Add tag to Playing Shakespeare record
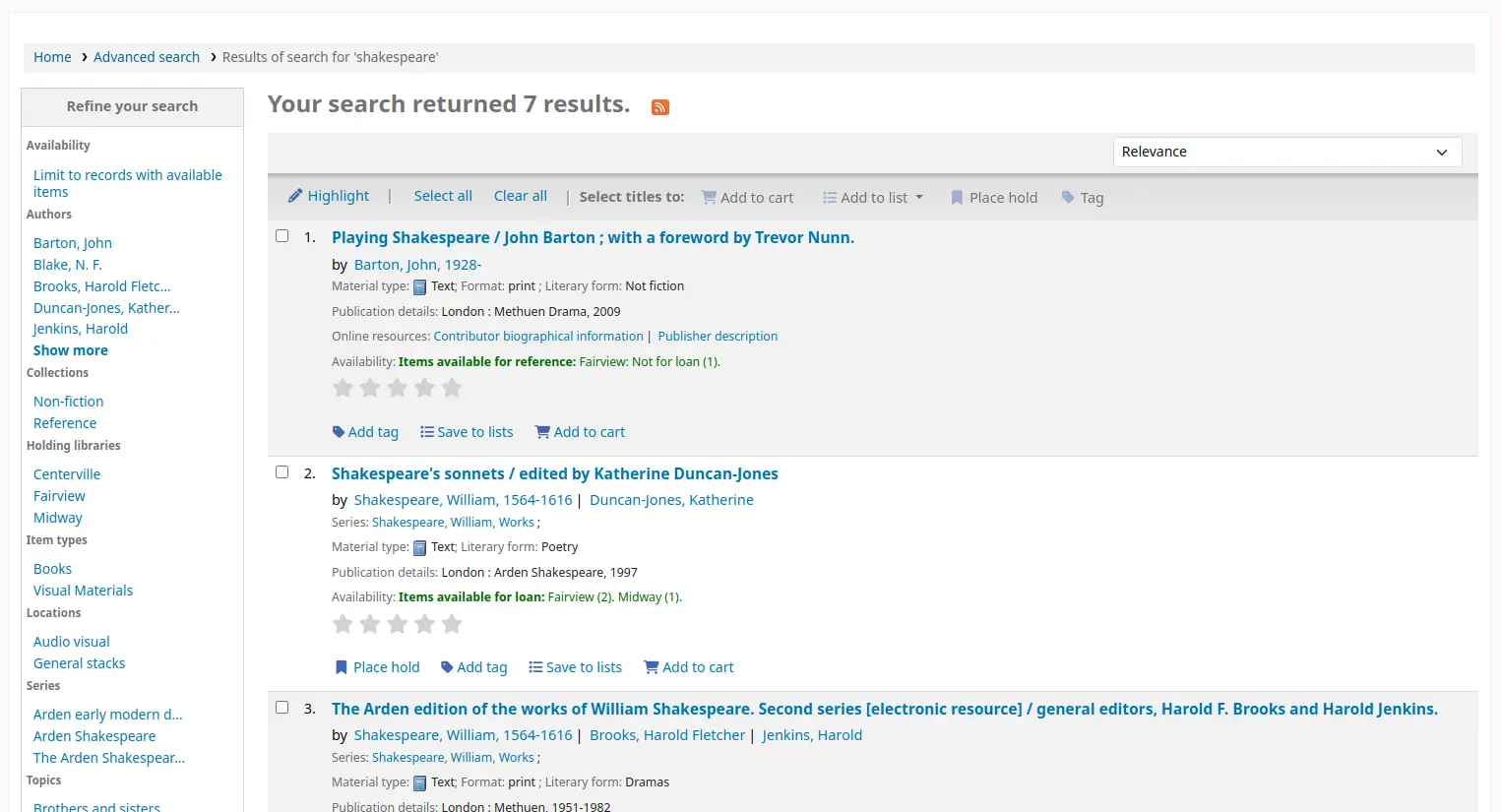This screenshot has height=812, width=1501. (365, 432)
